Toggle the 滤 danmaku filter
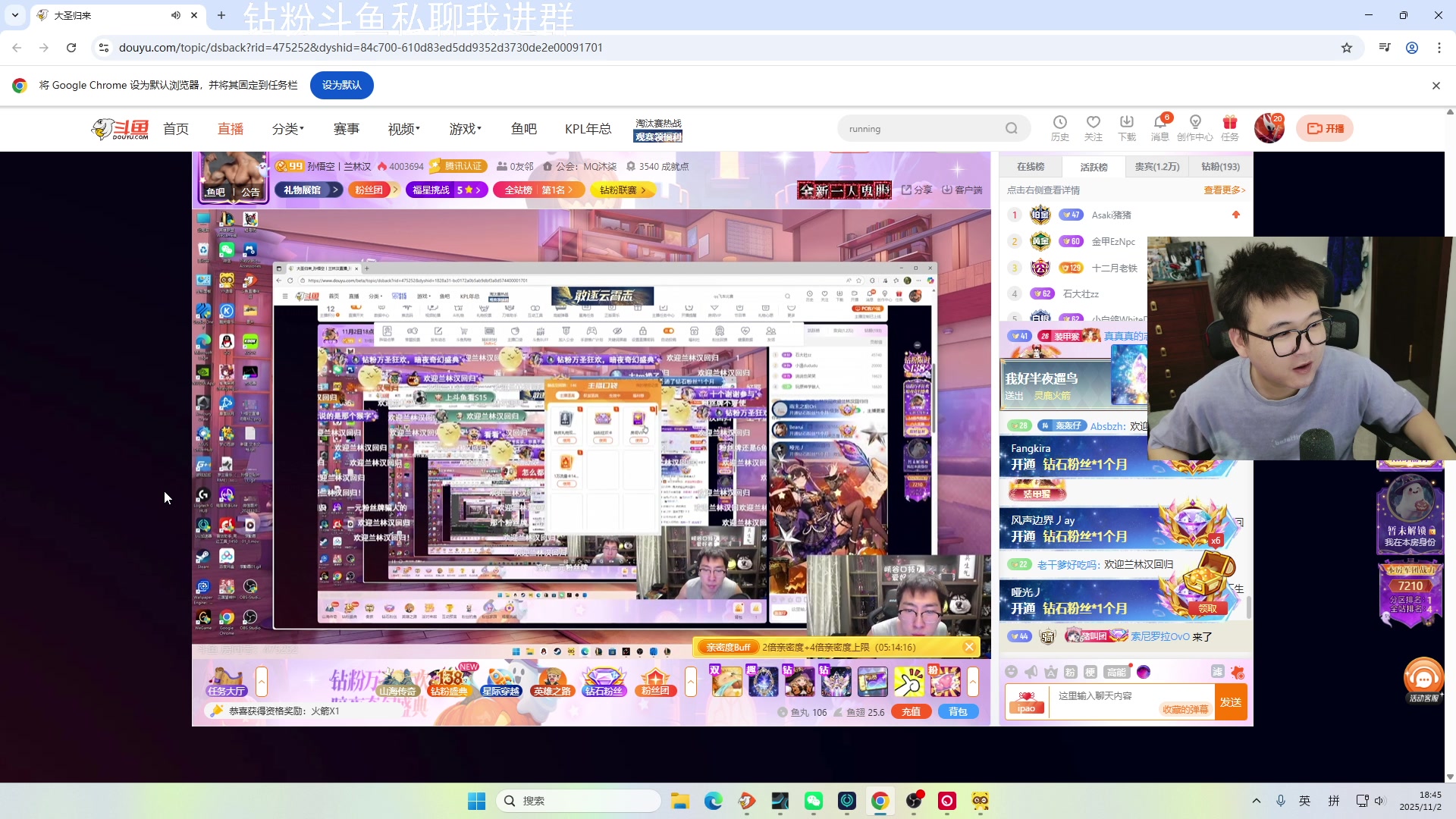The height and width of the screenshot is (819, 1456). 1219,672
